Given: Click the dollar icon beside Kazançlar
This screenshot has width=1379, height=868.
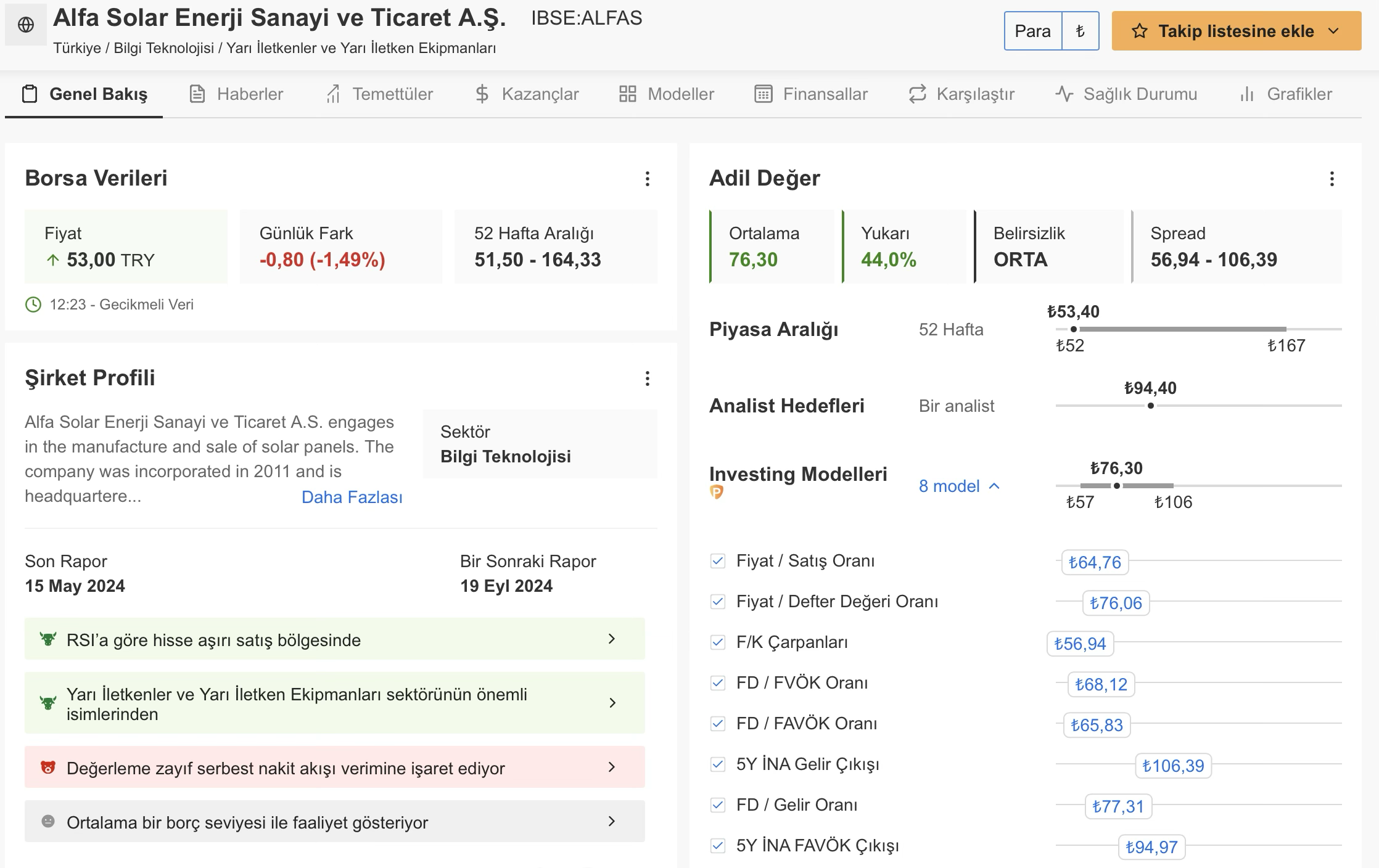Looking at the screenshot, I should [482, 94].
